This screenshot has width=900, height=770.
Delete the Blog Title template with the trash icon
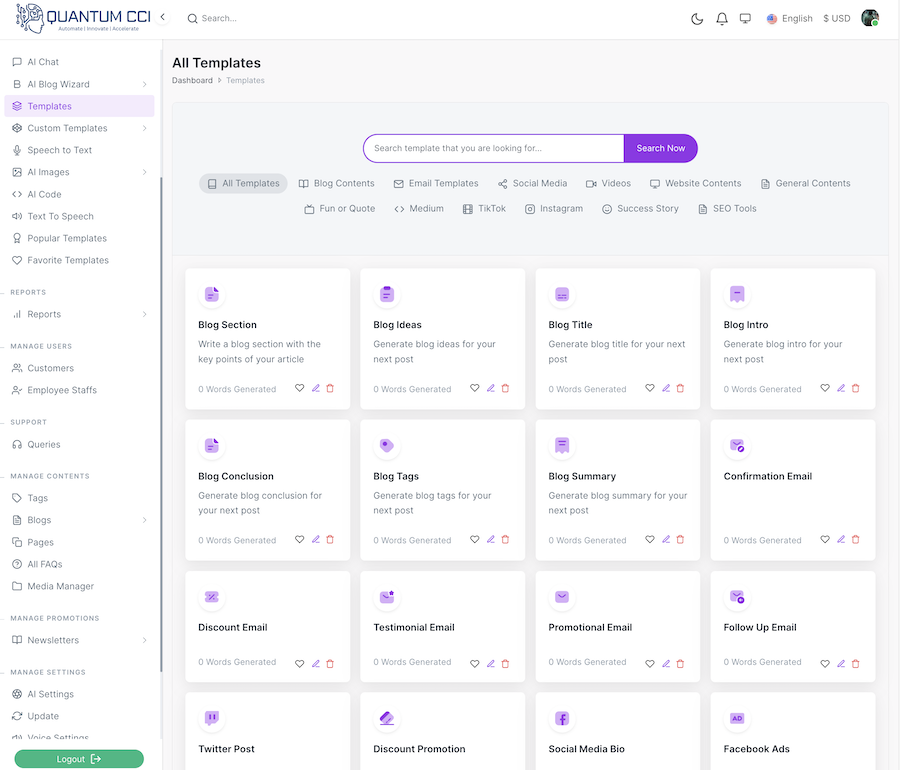pos(680,388)
